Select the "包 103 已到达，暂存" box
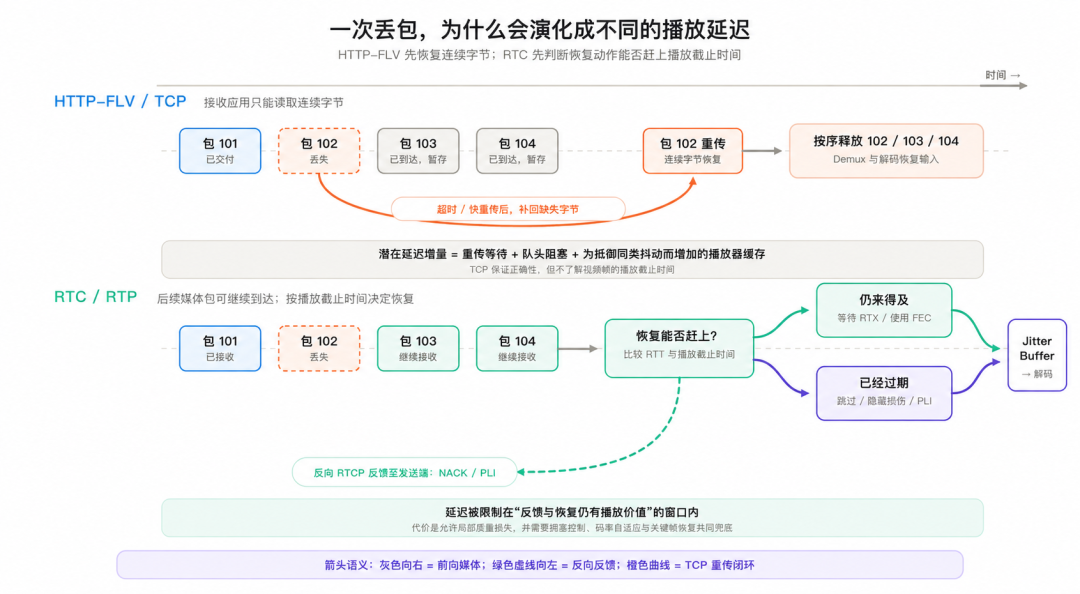Image resolution: width=1080 pixels, height=594 pixels. [x=418, y=150]
